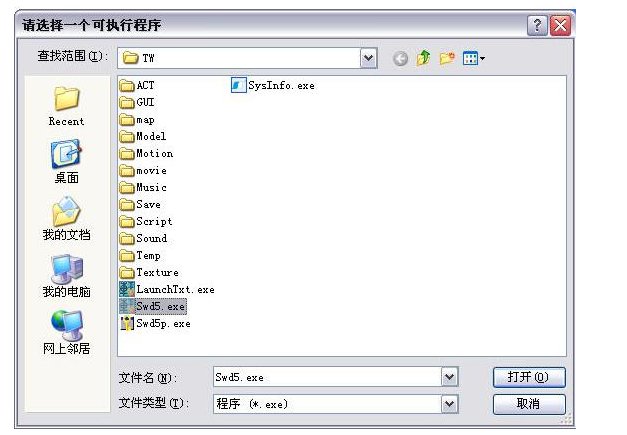Select the Save folder icon

pyautogui.click(x=127, y=205)
